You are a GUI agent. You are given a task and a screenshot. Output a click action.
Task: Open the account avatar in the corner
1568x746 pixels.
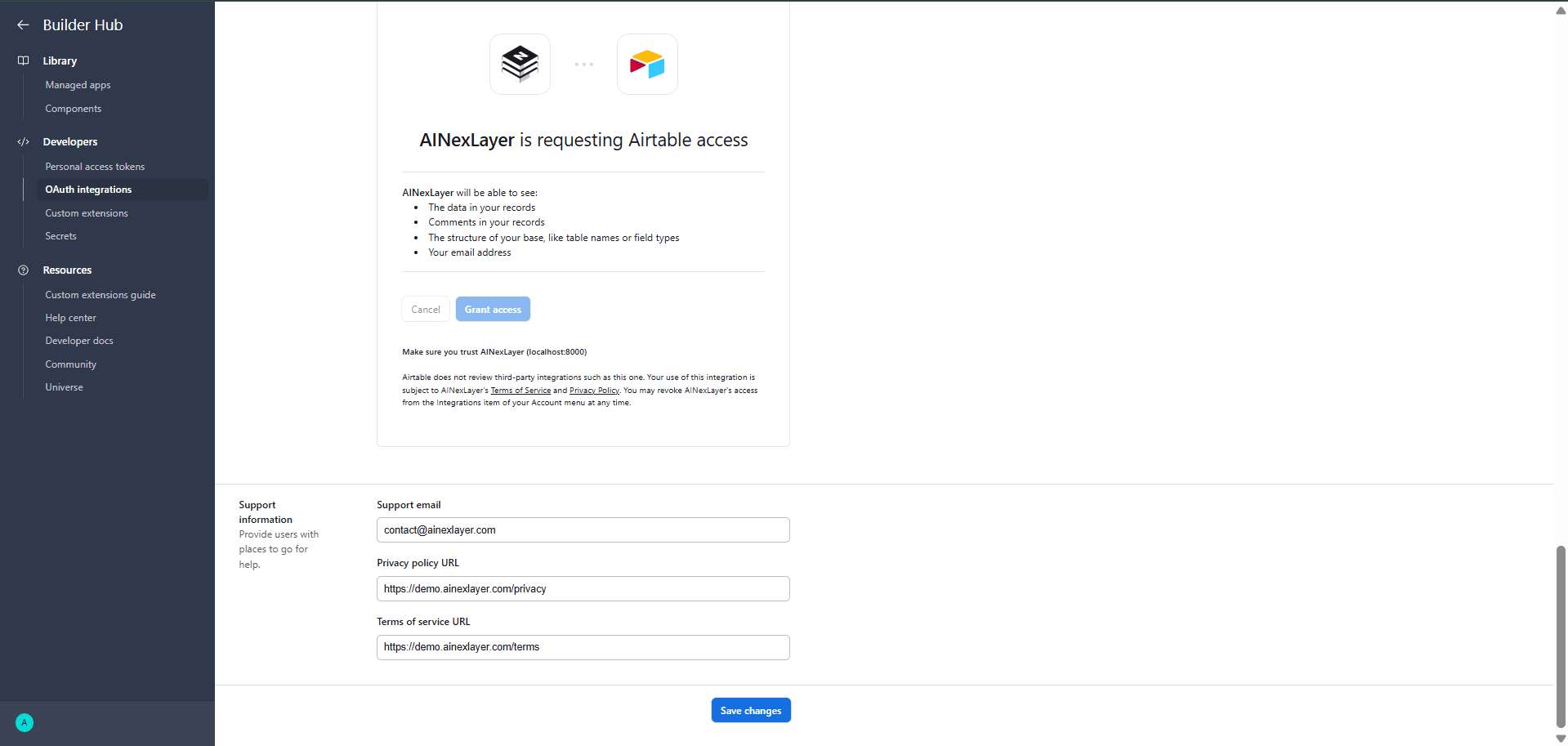24,722
